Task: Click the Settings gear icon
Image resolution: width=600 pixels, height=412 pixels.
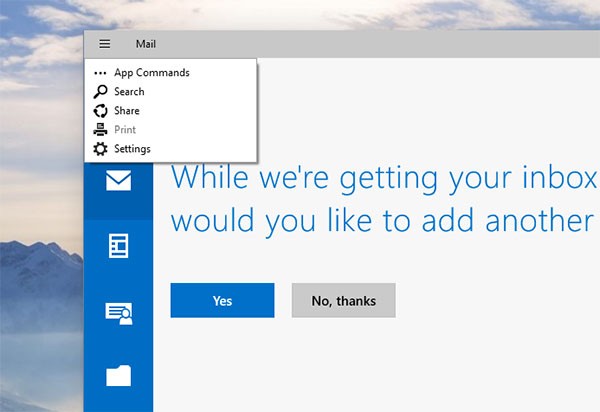Action: coord(100,149)
